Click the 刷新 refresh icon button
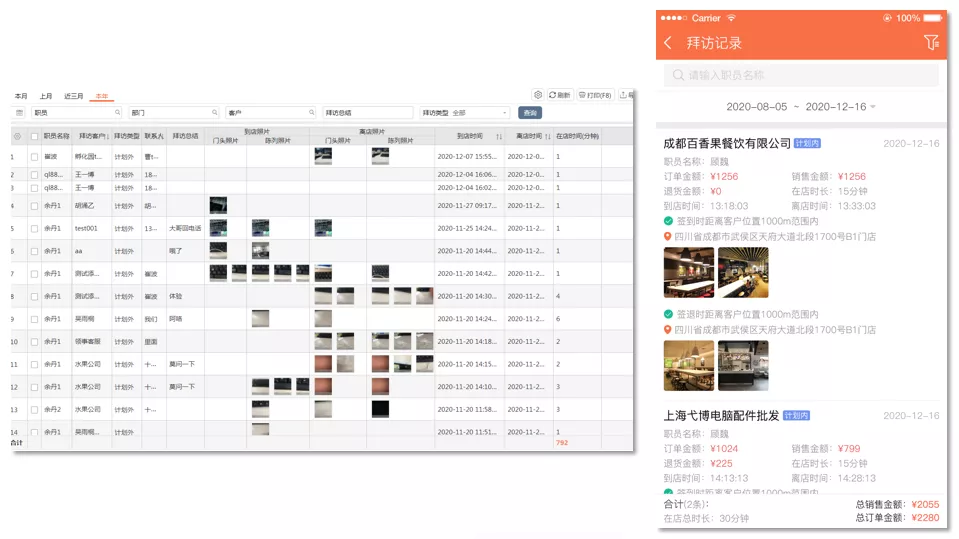The width and height of the screenshot is (959, 539). tap(559, 95)
